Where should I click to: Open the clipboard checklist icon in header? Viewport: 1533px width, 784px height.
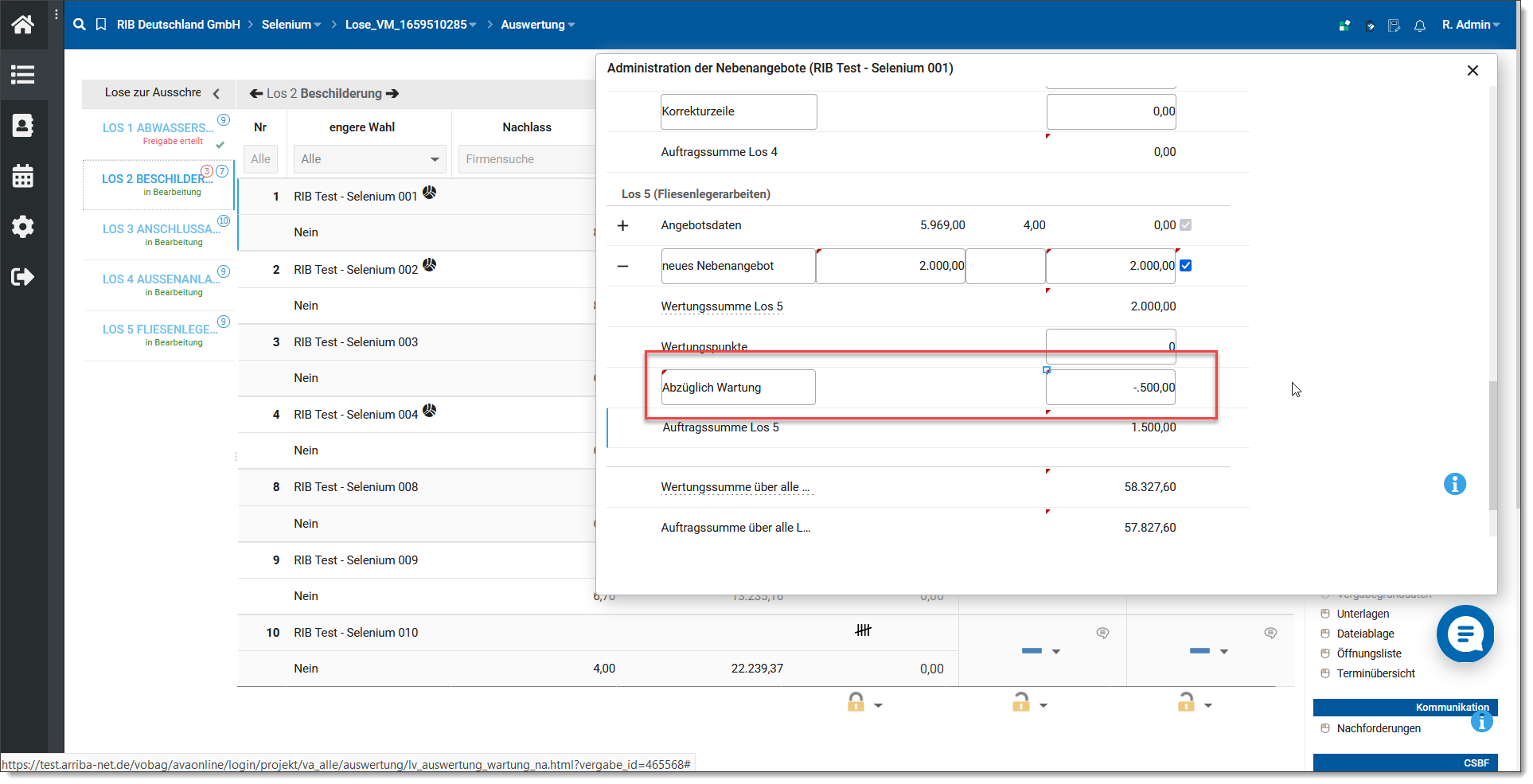[x=1370, y=25]
